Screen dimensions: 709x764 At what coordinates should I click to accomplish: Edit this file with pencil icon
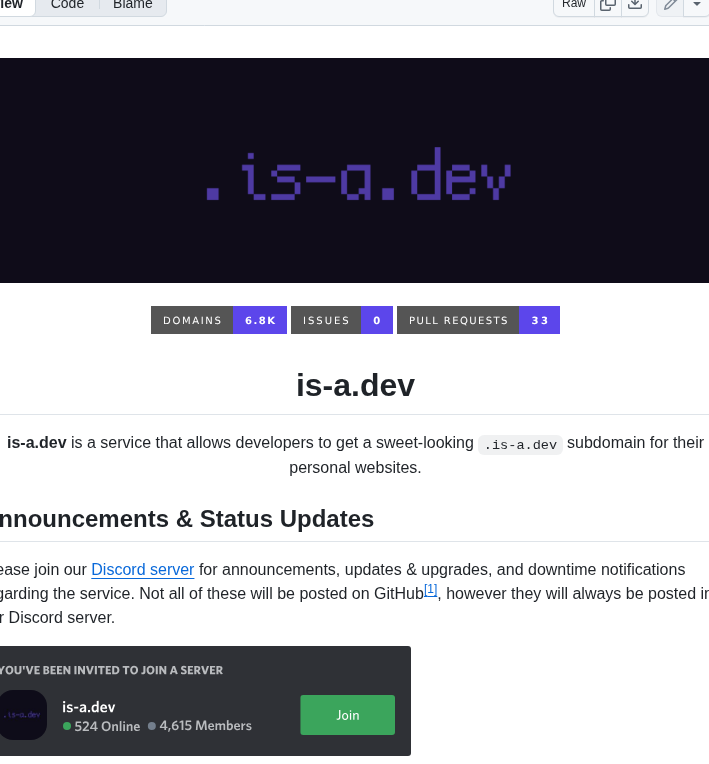[x=671, y=5]
